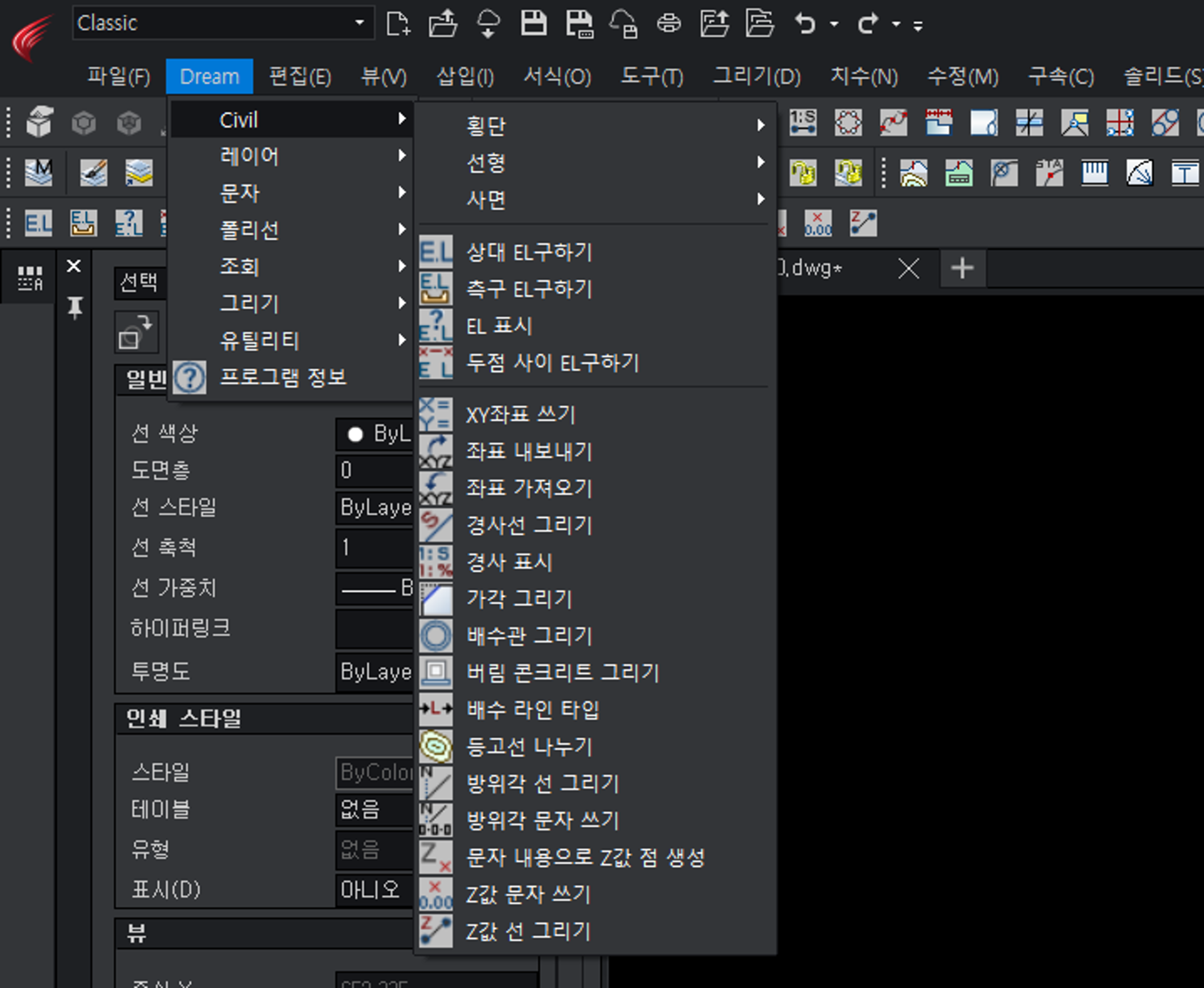Open the Redo history dropdown arrow

tap(896, 24)
